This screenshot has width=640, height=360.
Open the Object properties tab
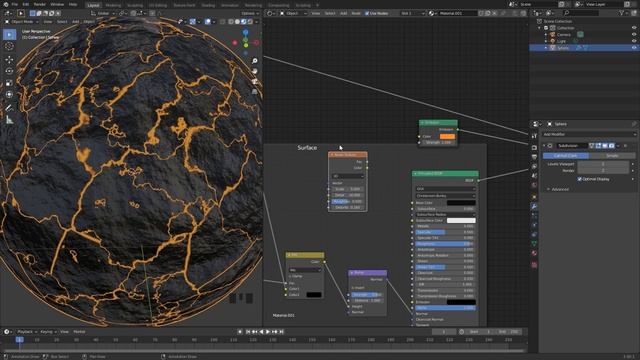(534, 197)
